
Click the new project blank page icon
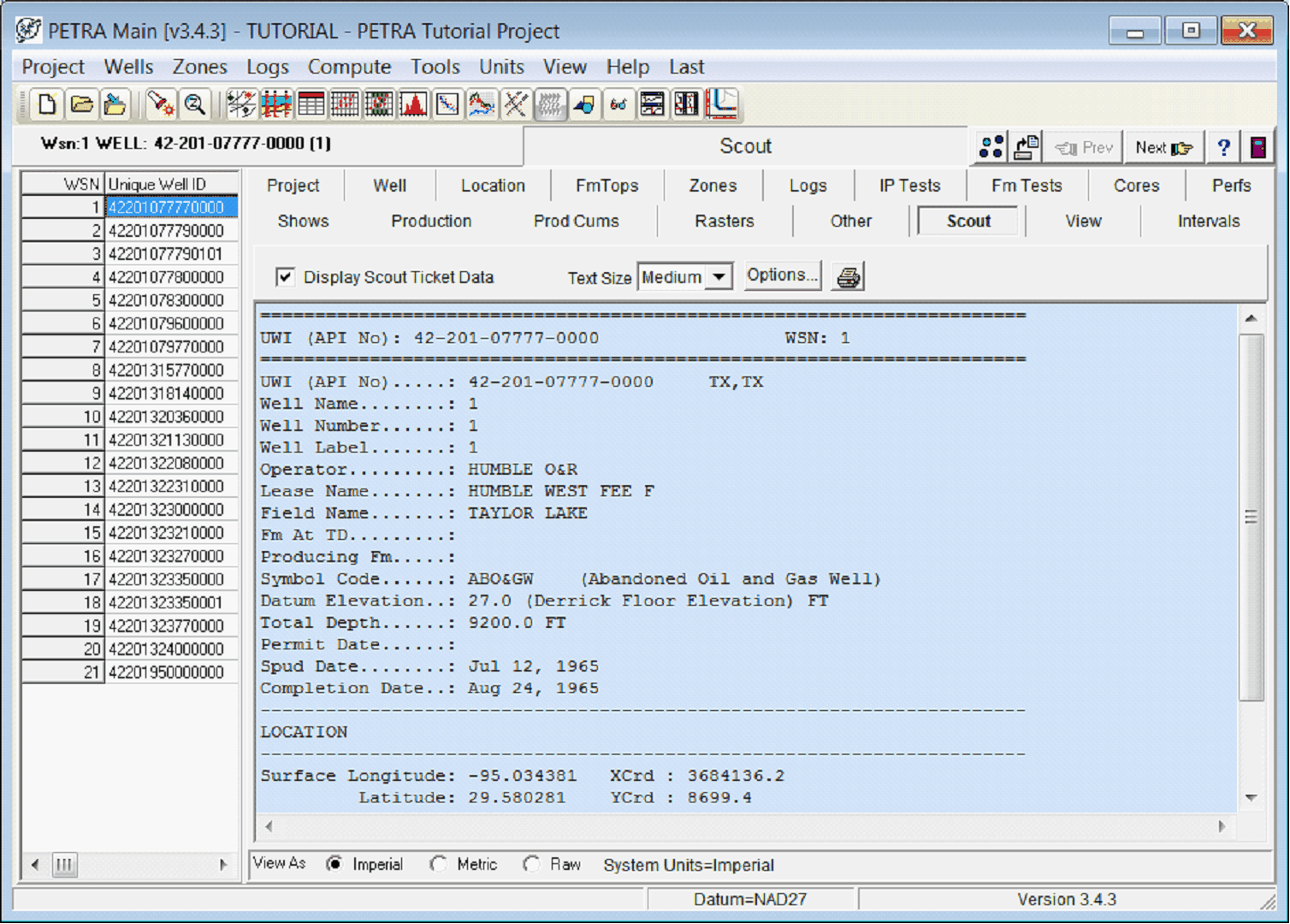coord(47,105)
